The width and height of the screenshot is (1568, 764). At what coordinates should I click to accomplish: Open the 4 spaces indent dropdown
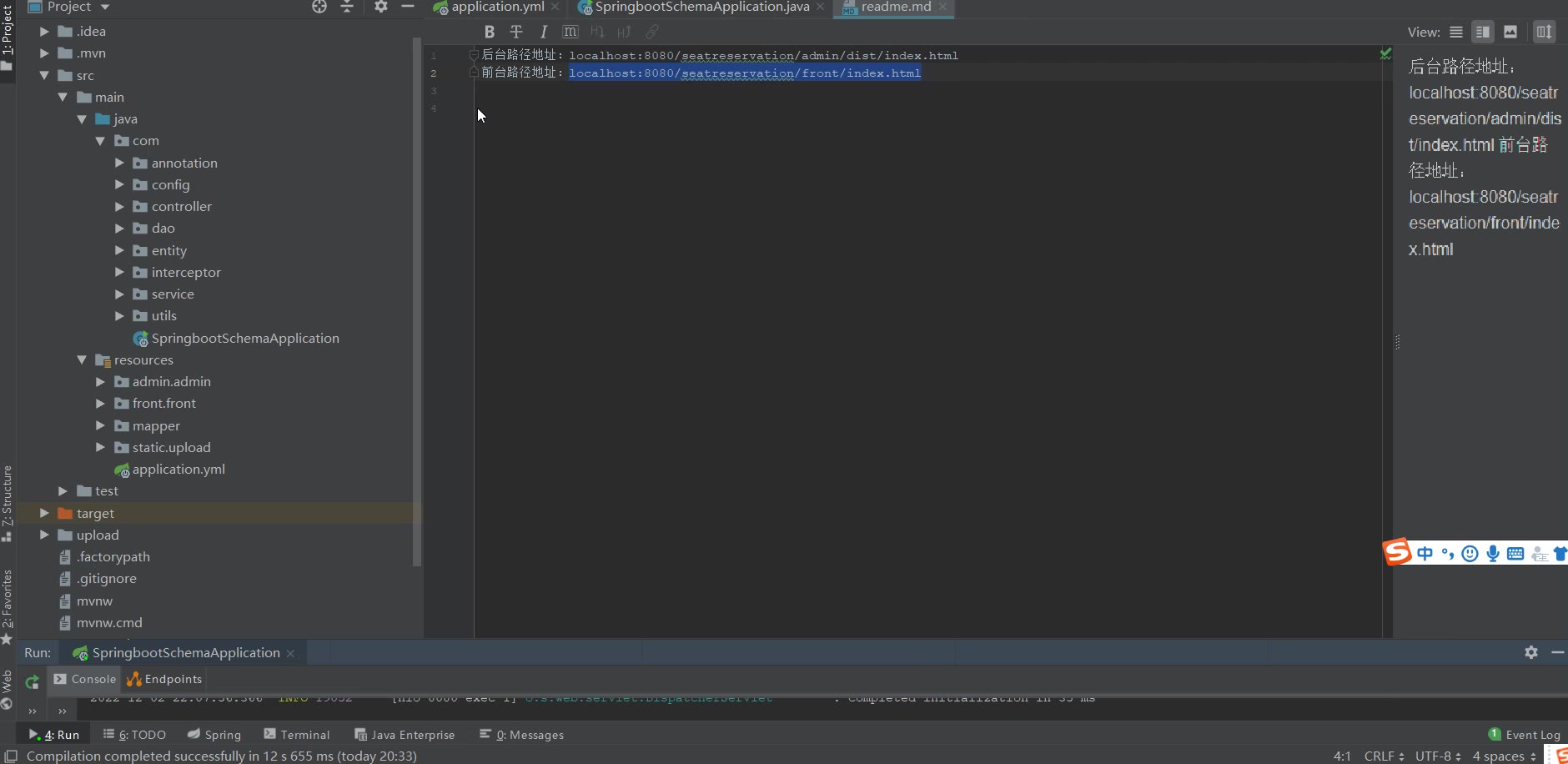[1504, 756]
